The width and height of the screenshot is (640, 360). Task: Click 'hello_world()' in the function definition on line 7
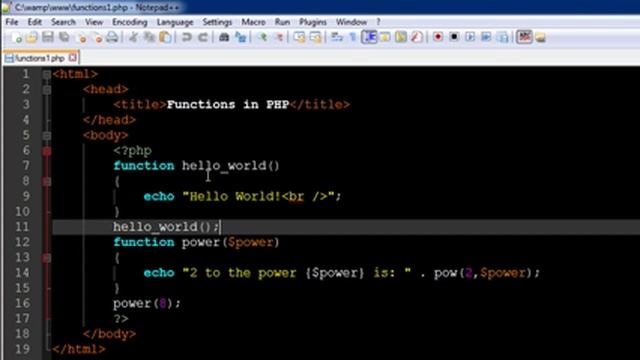pyautogui.click(x=231, y=166)
